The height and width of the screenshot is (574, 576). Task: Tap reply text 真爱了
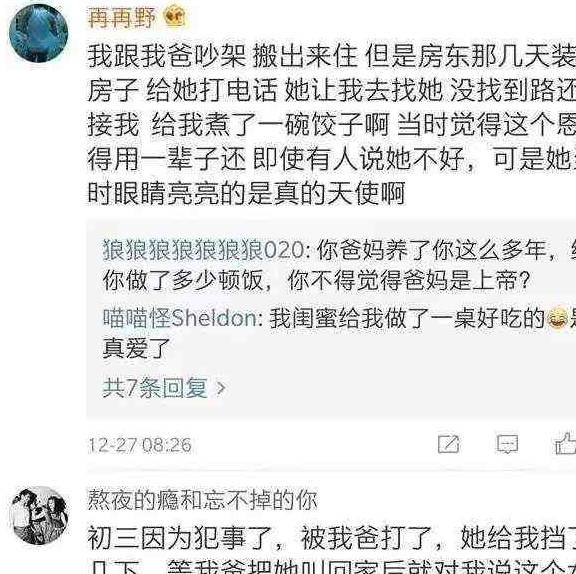pos(136,348)
